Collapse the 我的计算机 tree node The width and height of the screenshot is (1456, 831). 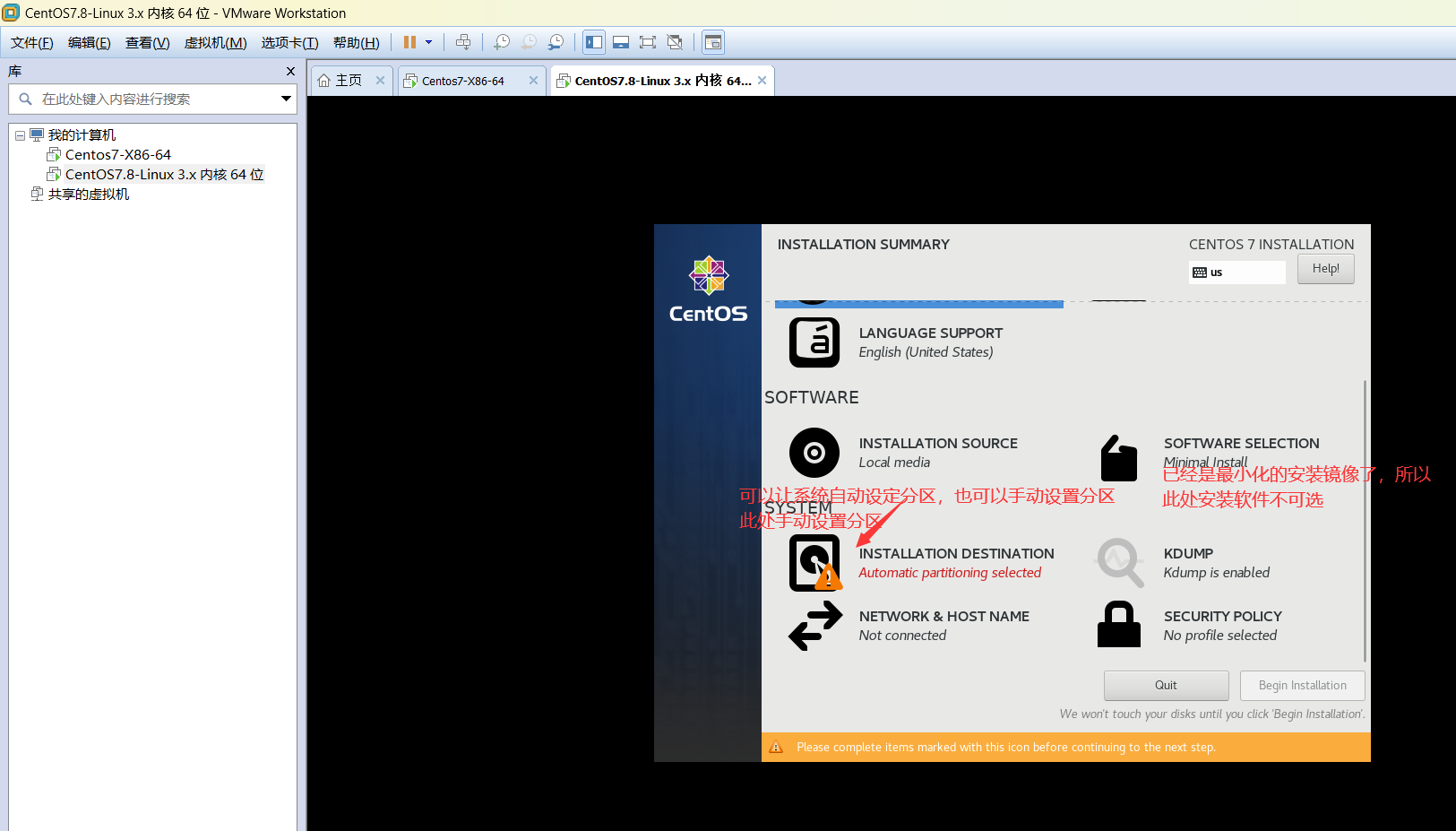point(20,135)
